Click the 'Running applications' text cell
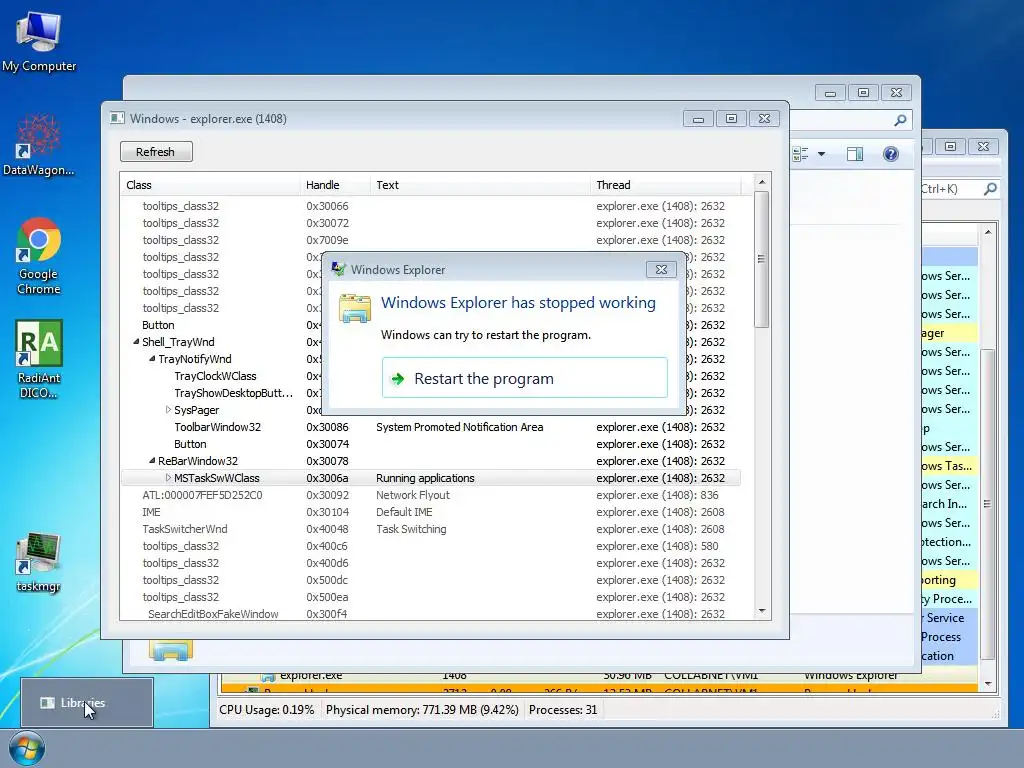The height and width of the screenshot is (768, 1024). (425, 477)
